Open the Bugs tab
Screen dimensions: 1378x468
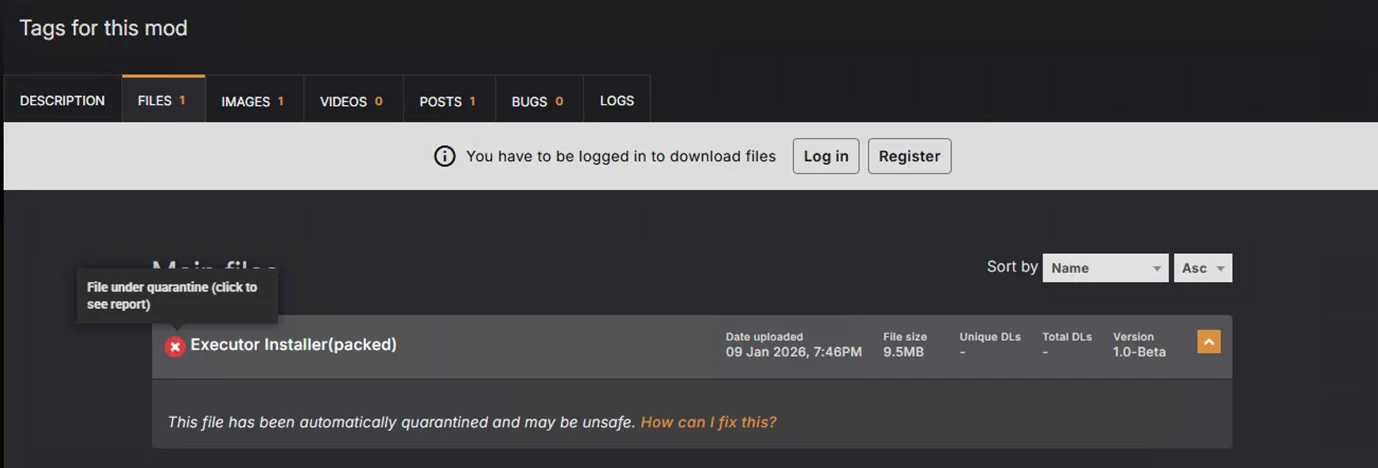pyautogui.click(x=537, y=101)
